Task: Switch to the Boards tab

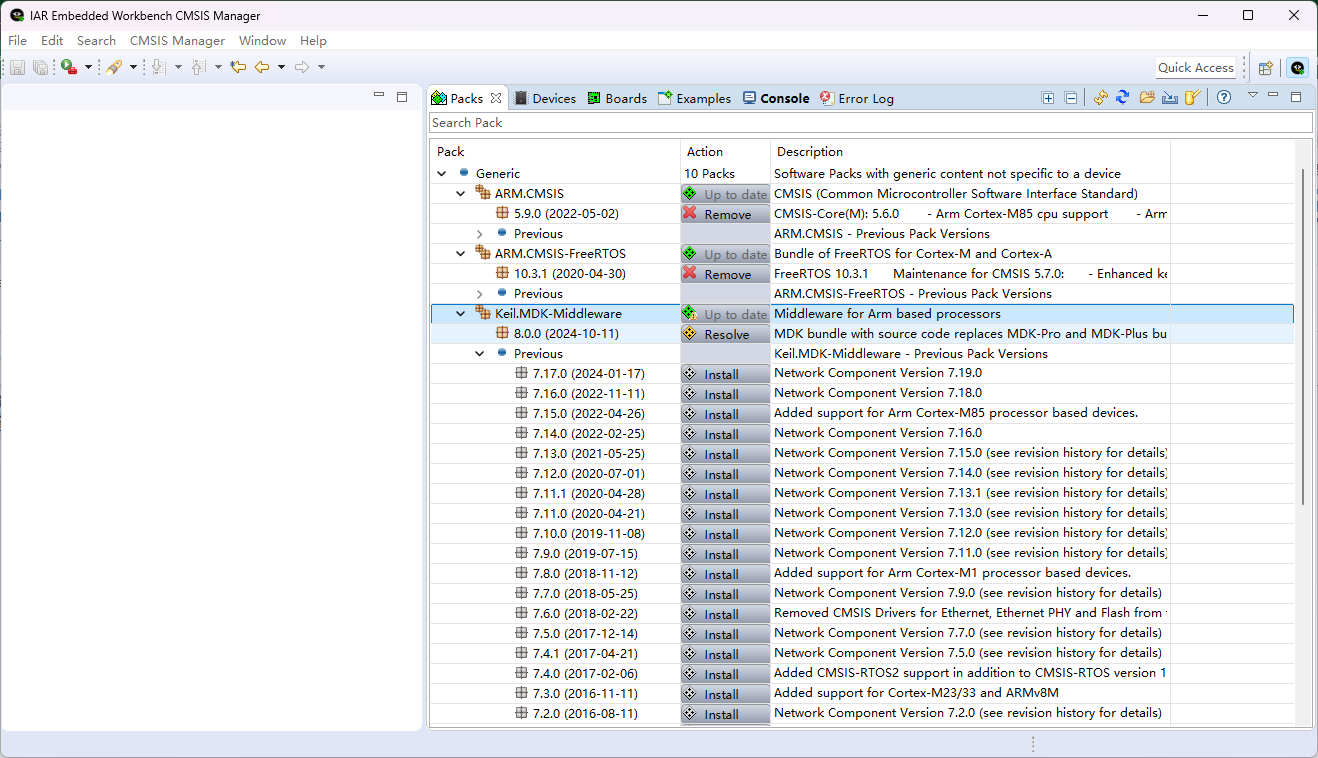Action: pyautogui.click(x=617, y=98)
